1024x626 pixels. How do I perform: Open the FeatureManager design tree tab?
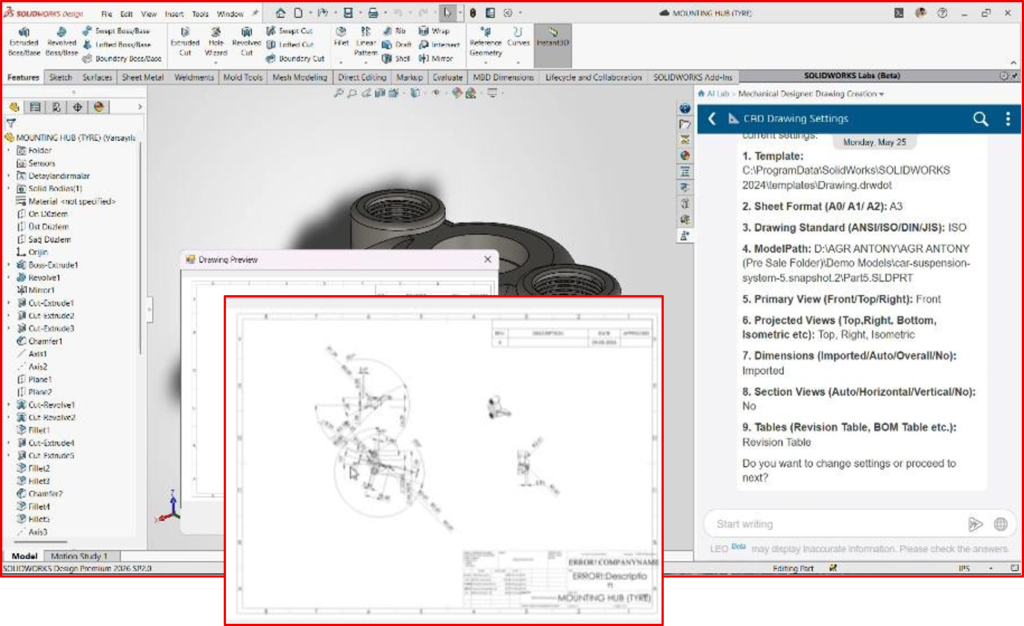(14, 107)
